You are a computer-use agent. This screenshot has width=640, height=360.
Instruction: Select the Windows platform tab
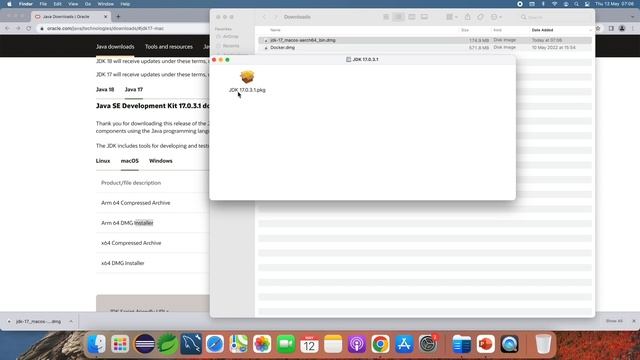tap(160, 161)
